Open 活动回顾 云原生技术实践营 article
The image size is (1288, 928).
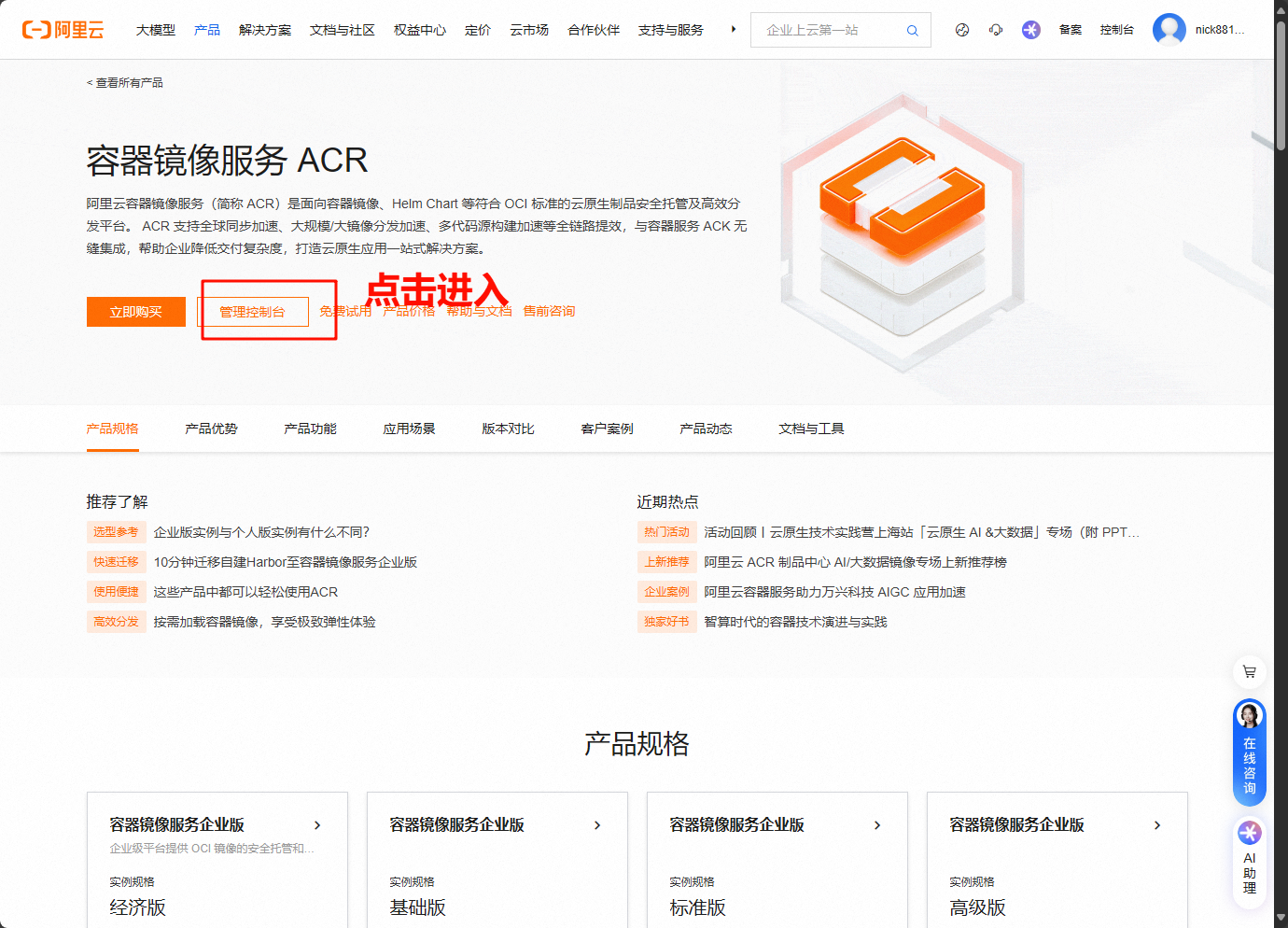coord(922,532)
